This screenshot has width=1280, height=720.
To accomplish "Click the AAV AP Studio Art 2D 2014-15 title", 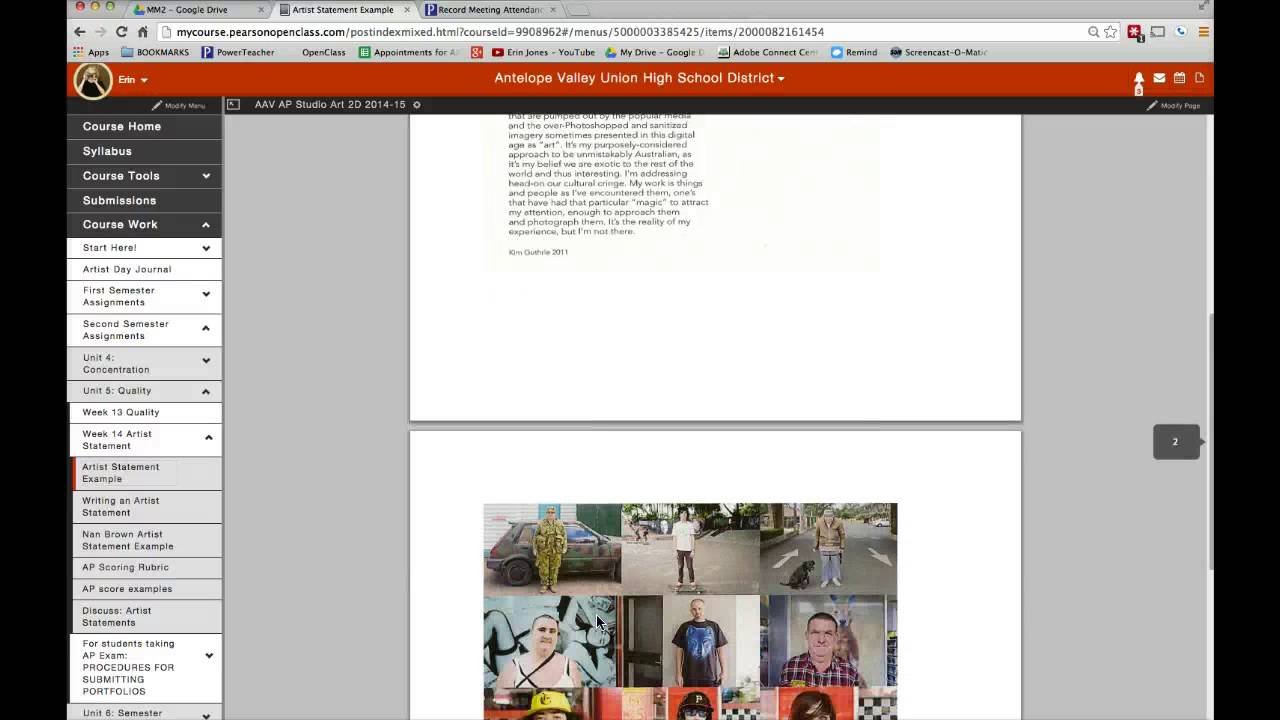I will click(x=330, y=105).
